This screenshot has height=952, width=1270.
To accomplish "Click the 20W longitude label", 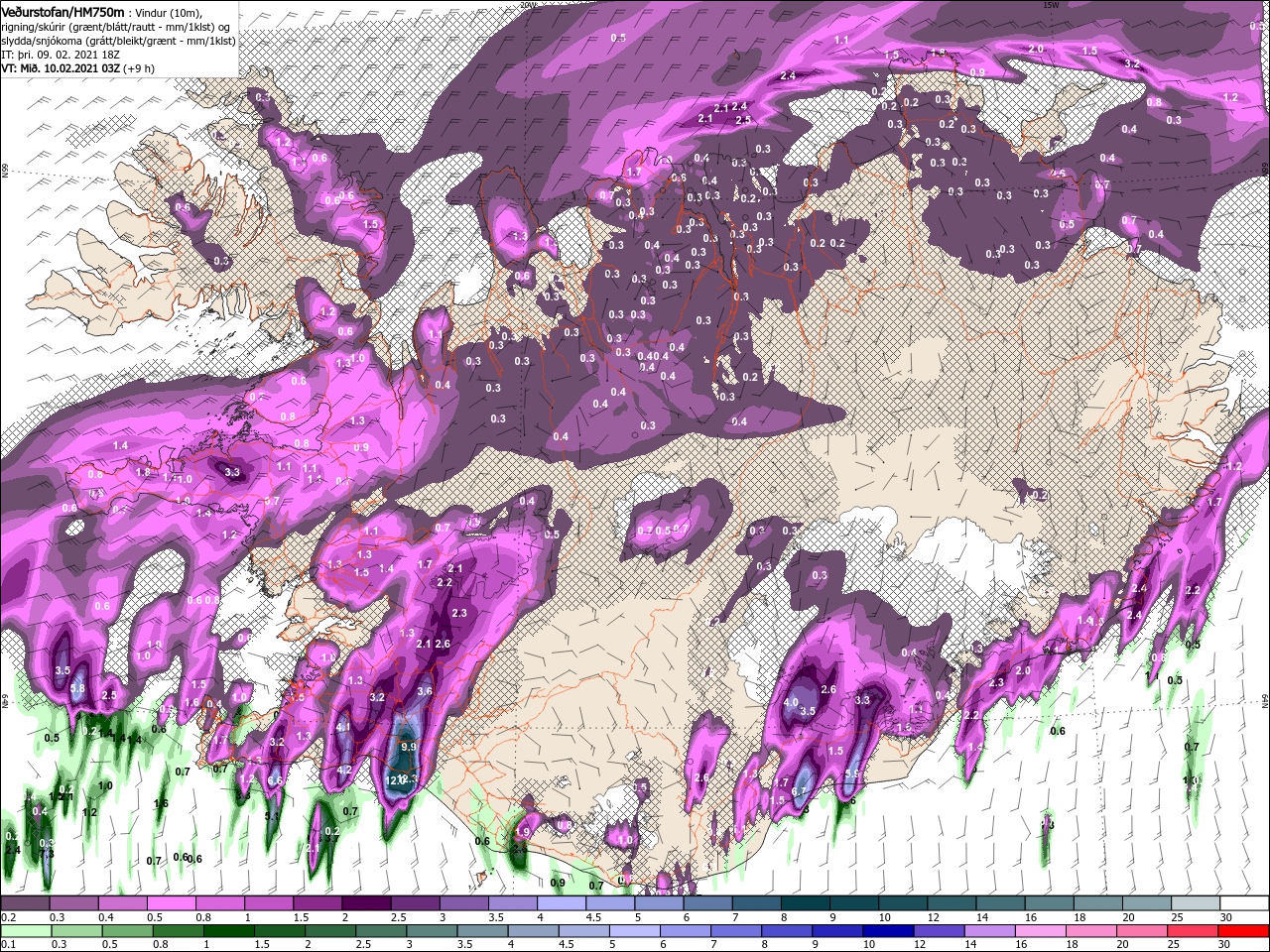I will [x=528, y=5].
